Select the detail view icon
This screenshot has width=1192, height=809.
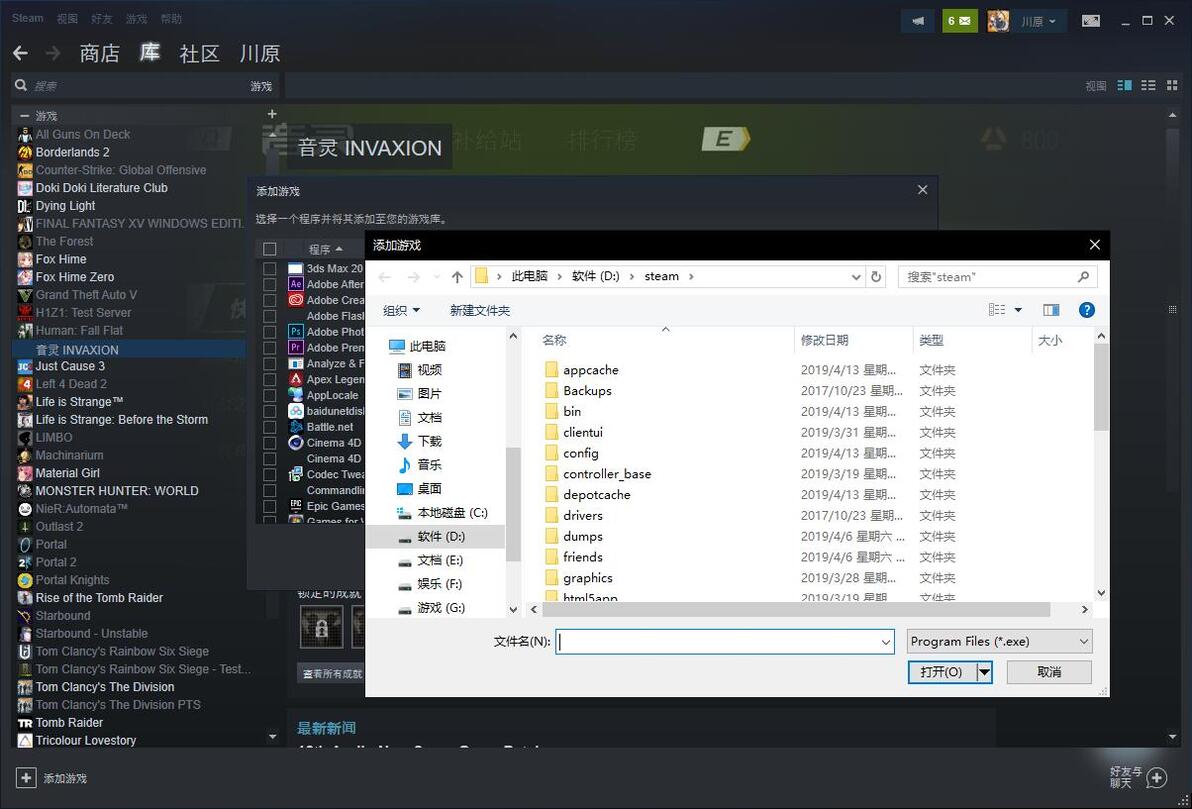pyautogui.click(x=1124, y=85)
